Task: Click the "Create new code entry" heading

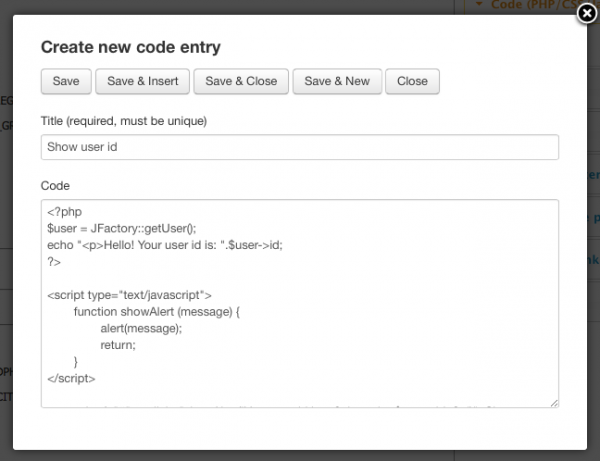Action: 131,47
